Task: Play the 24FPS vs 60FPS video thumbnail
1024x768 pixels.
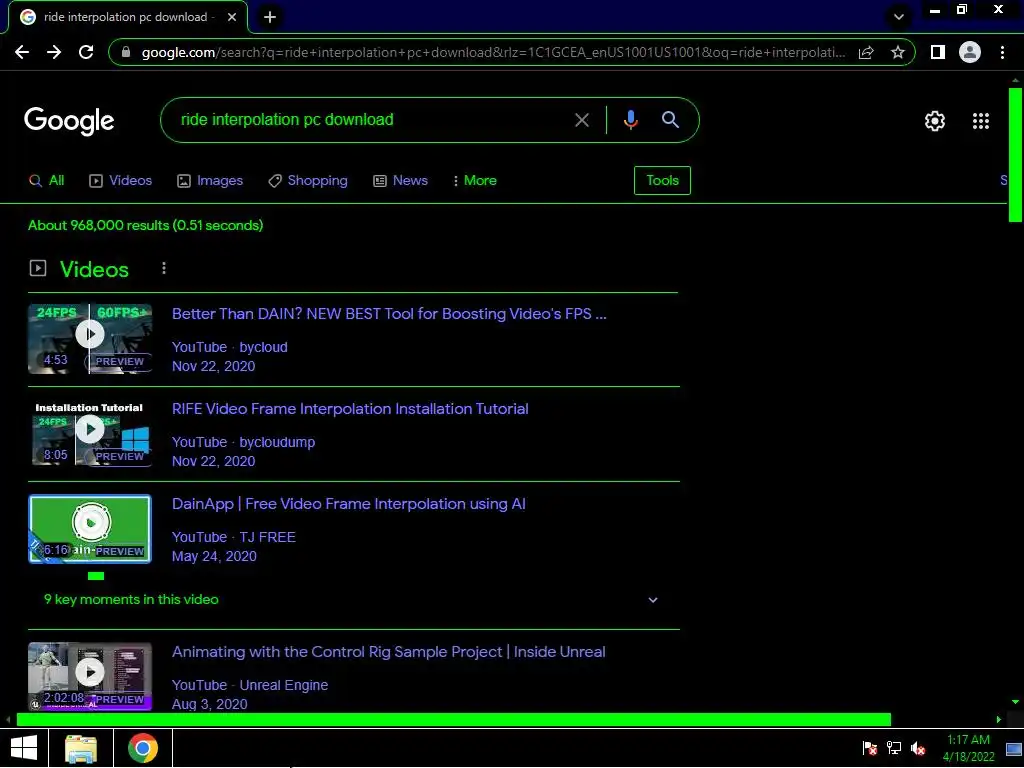Action: pyautogui.click(x=90, y=339)
